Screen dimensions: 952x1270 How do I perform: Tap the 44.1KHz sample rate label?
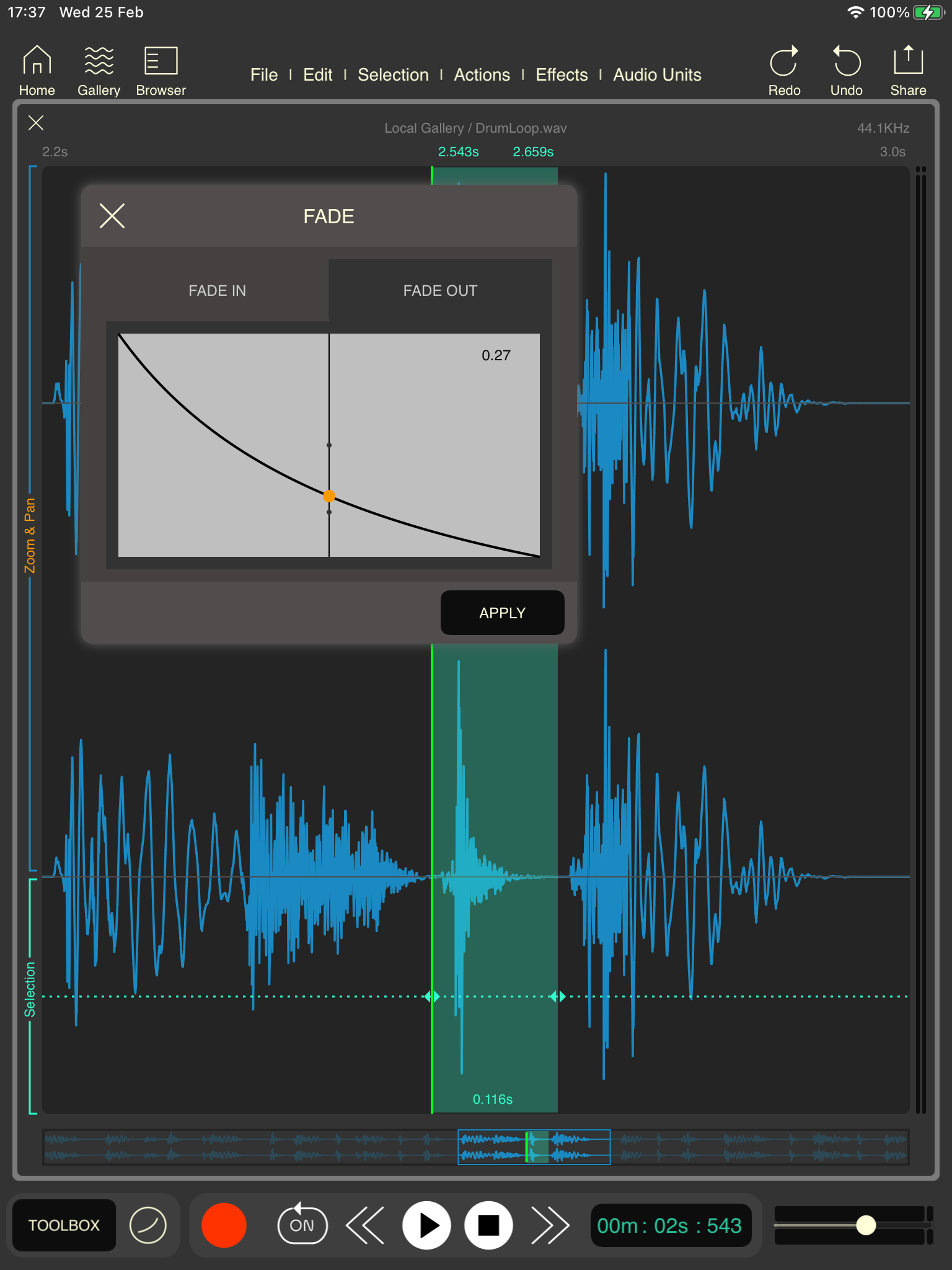point(883,128)
